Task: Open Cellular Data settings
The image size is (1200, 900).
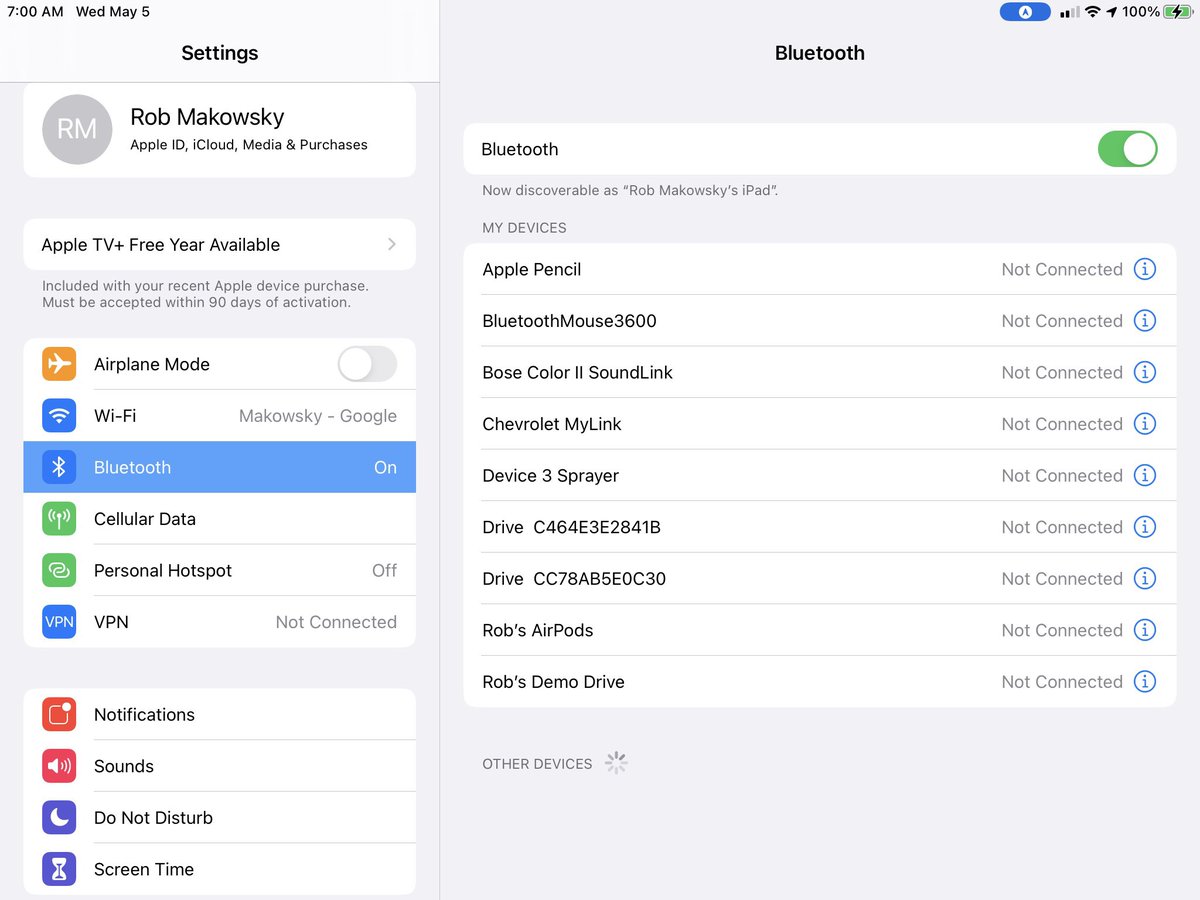Action: (x=220, y=518)
